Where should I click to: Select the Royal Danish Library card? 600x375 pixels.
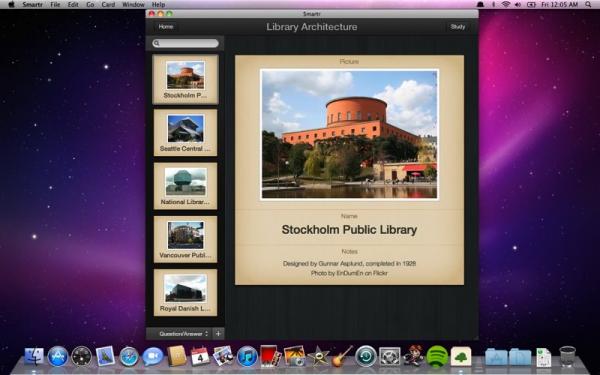pos(186,292)
